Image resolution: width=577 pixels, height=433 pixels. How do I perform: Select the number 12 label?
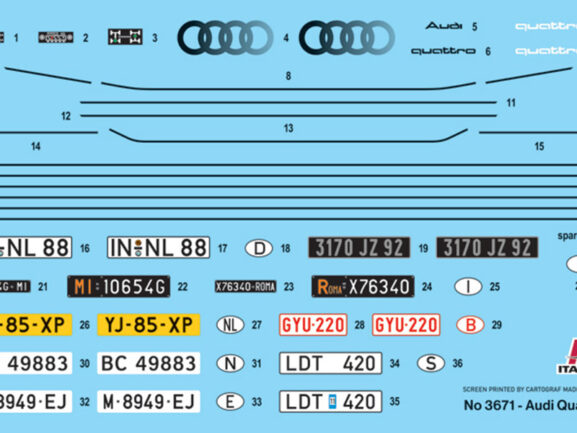pos(66,116)
